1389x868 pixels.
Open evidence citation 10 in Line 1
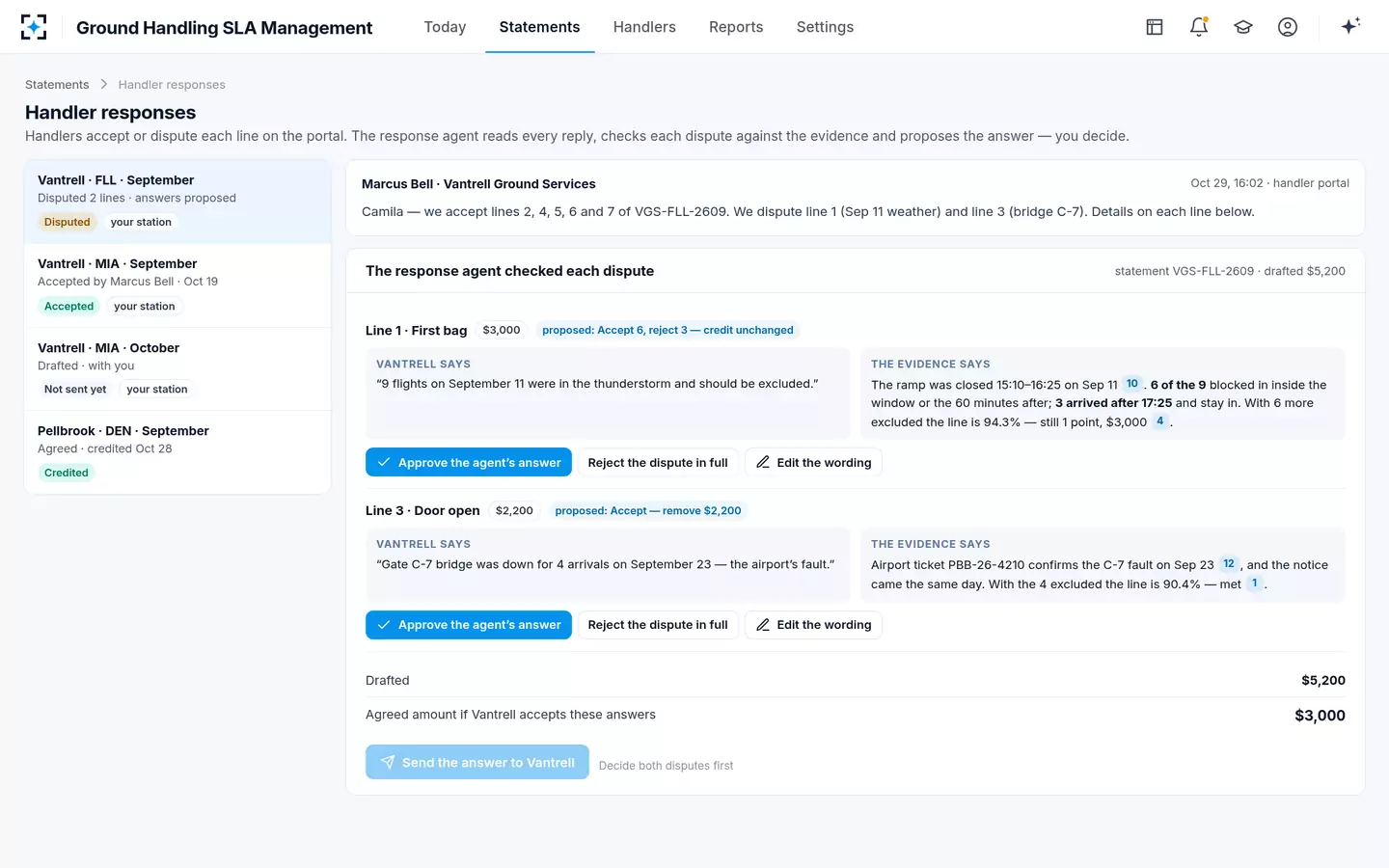click(x=1132, y=384)
